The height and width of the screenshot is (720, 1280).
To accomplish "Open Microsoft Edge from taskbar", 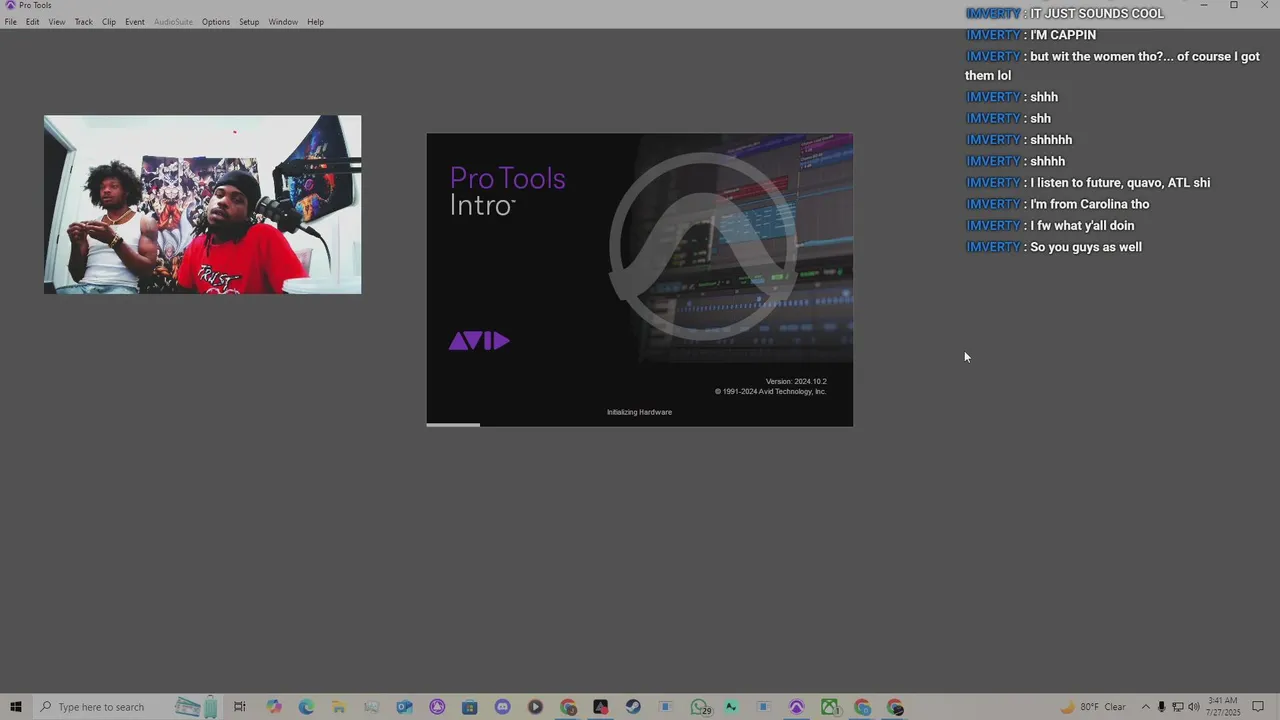I will pos(306,707).
